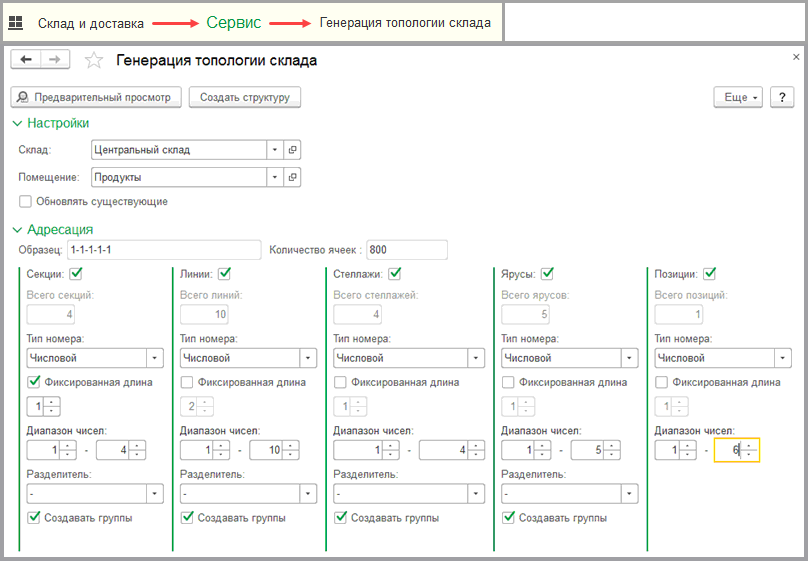Click the back navigation arrow
The height and width of the screenshot is (561, 808).
click(x=26, y=60)
